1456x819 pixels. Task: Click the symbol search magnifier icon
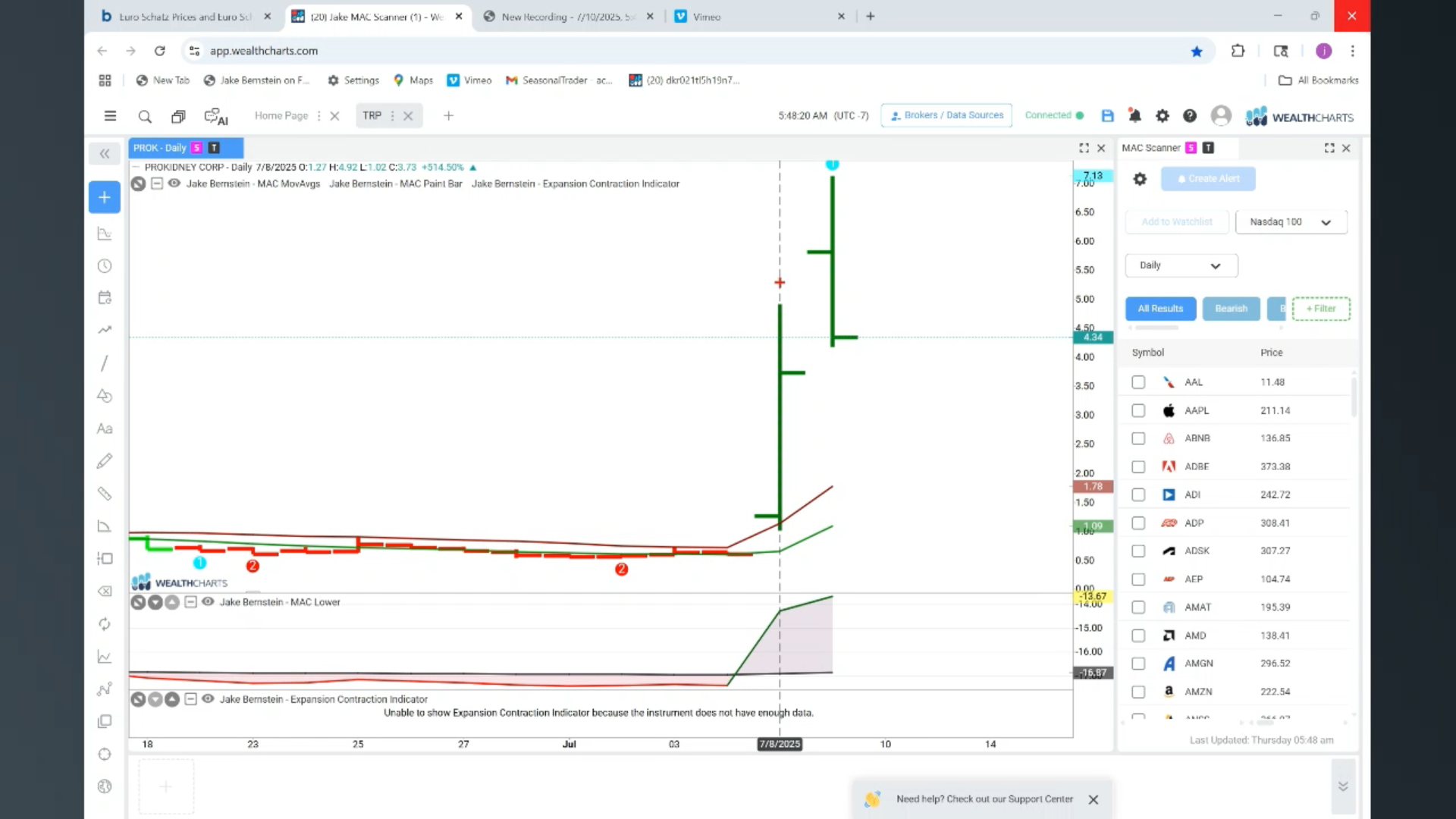pyautogui.click(x=145, y=116)
